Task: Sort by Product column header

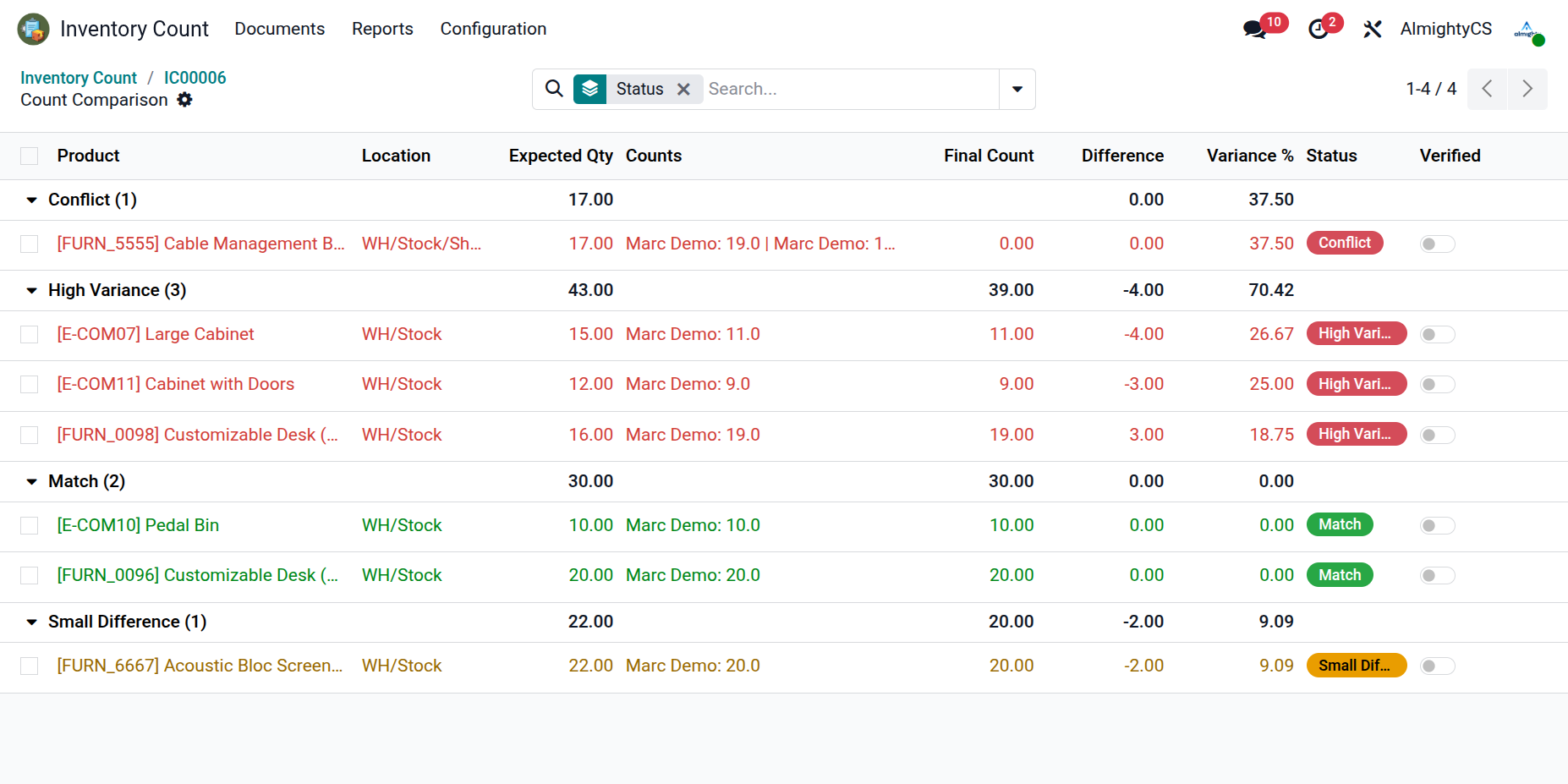Action: point(88,156)
